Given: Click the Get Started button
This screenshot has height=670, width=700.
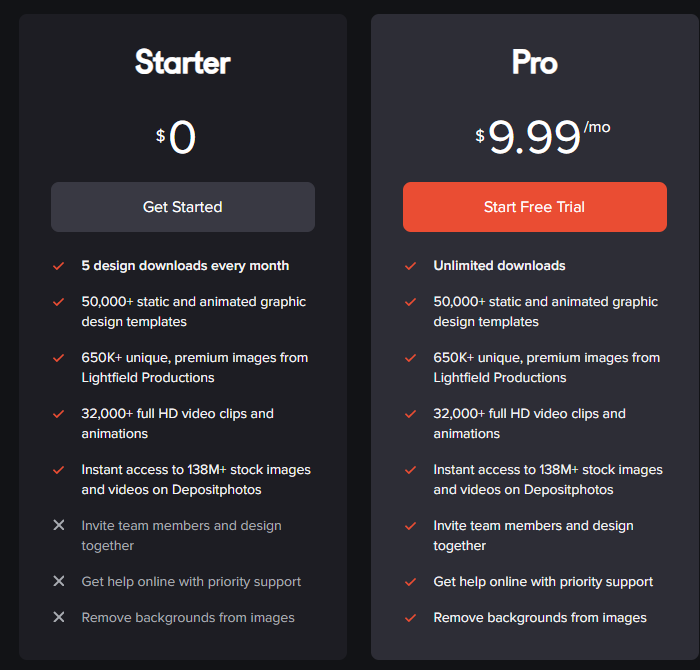Looking at the screenshot, I should [183, 207].
